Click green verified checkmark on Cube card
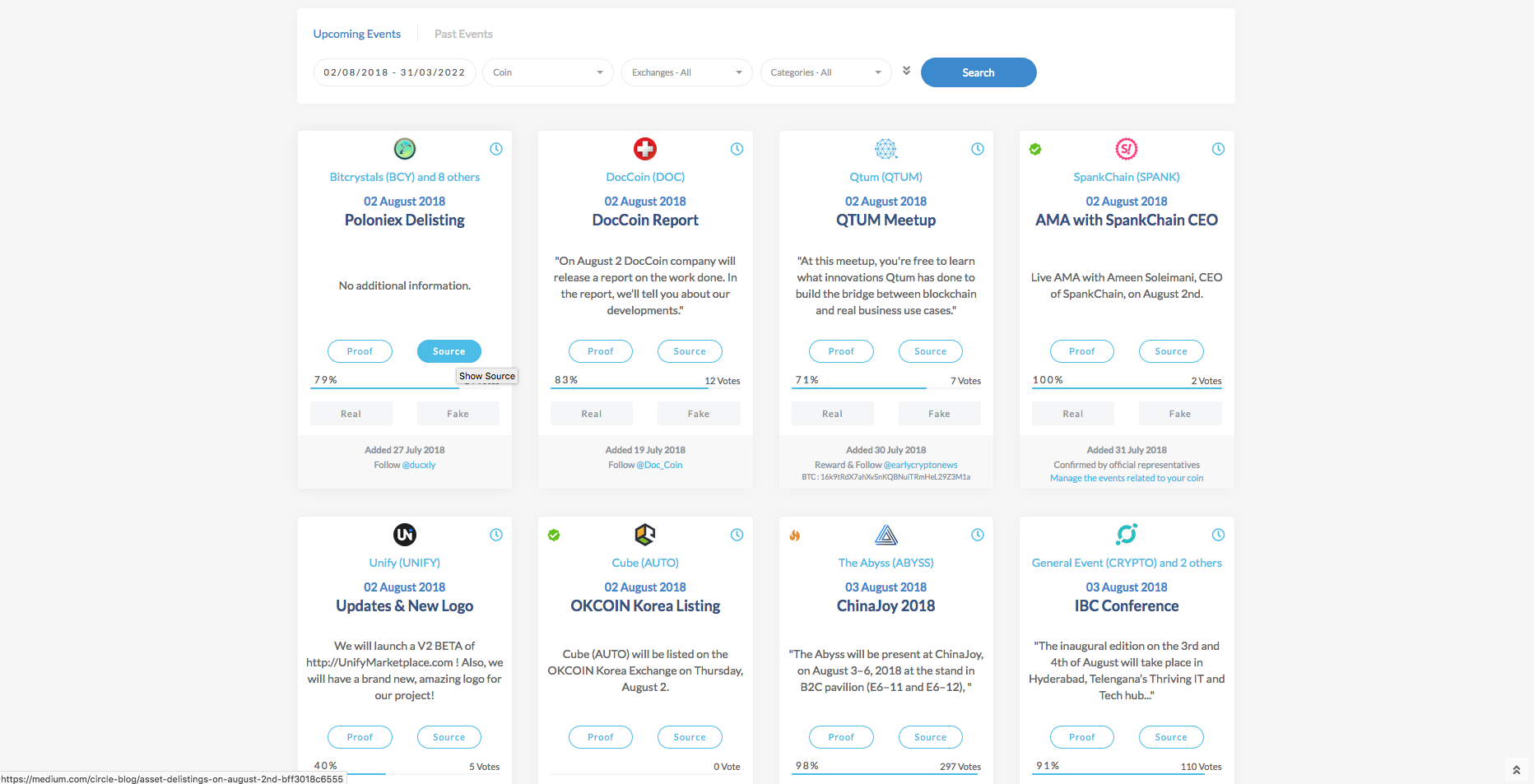1534x784 pixels. tap(554, 535)
